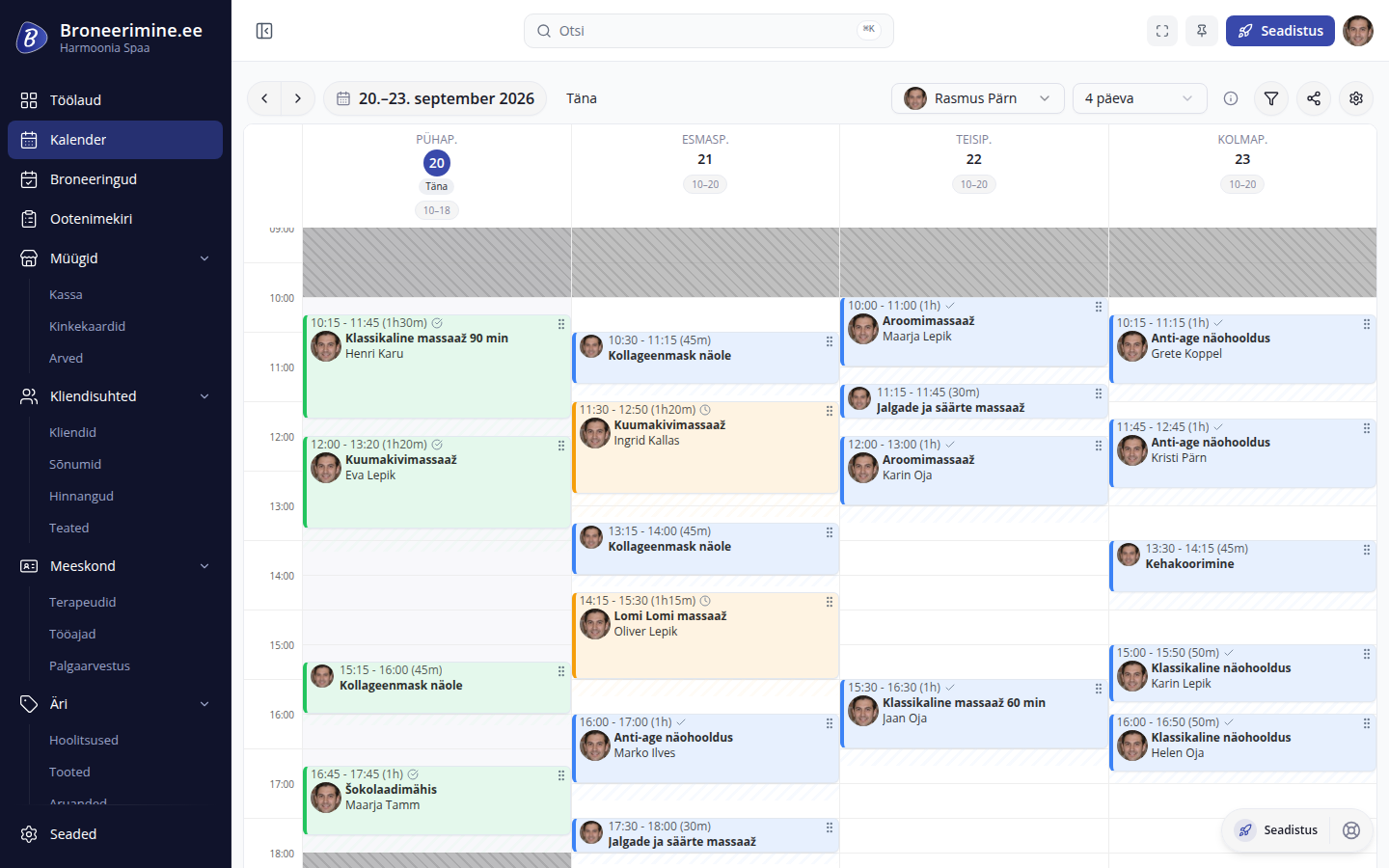Open Kehakoorimine booking at 13:30

pos(1242,566)
